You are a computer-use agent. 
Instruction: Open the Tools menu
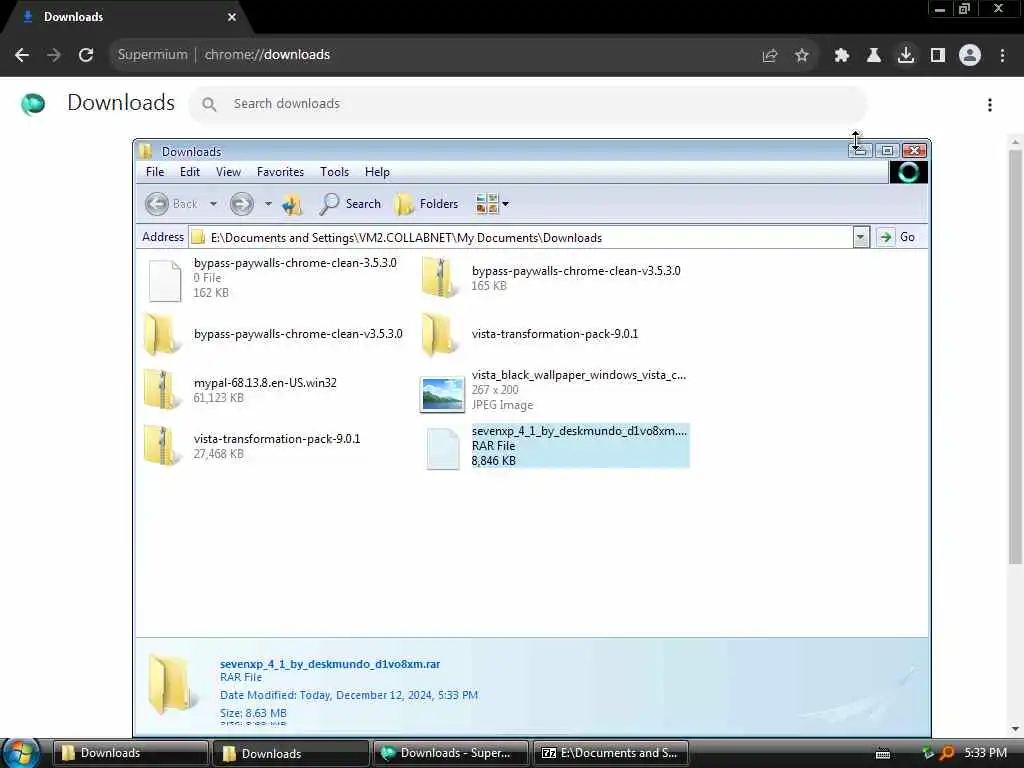click(x=334, y=172)
